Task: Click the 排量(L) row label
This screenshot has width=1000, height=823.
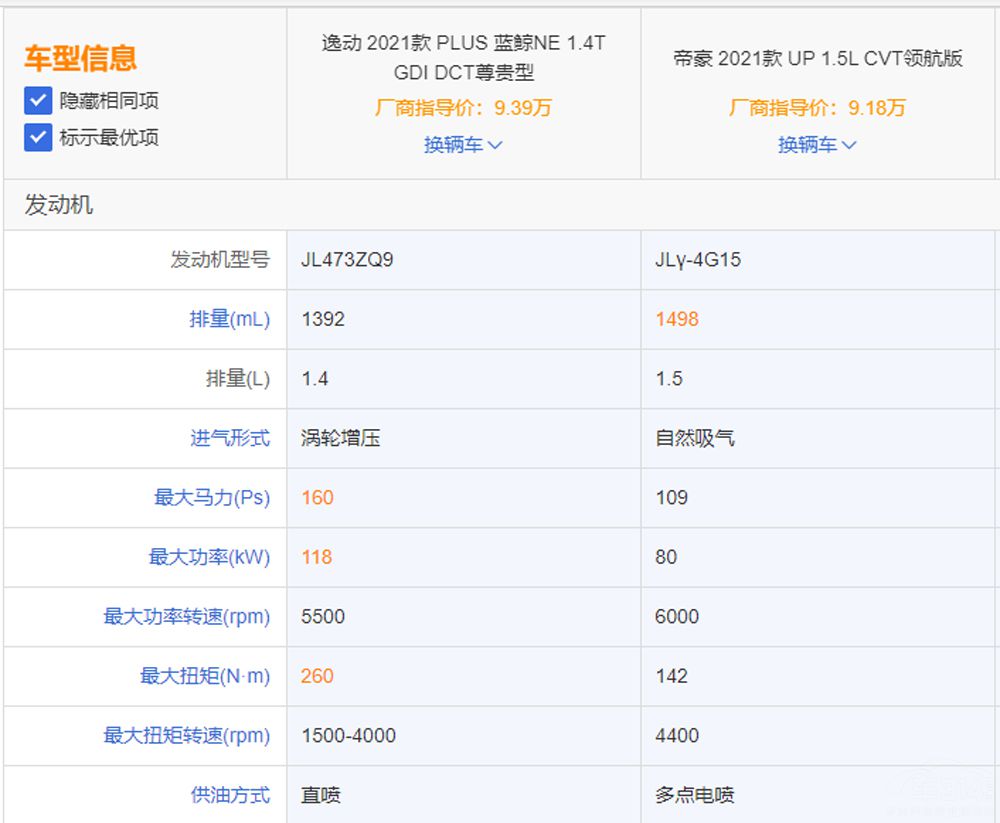Action: (x=238, y=378)
